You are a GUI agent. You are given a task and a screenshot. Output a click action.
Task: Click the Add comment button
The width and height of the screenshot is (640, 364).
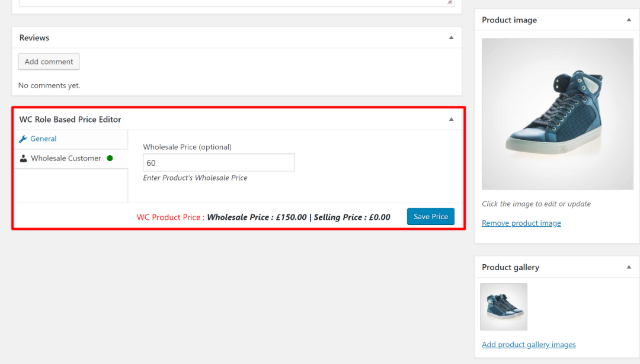(49, 62)
